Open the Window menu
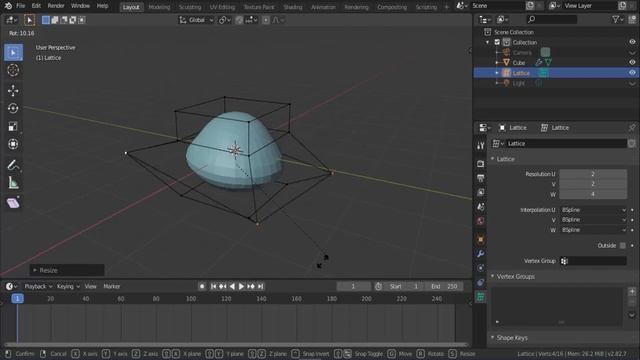Viewport: 640px width, 360px height. coord(80,6)
